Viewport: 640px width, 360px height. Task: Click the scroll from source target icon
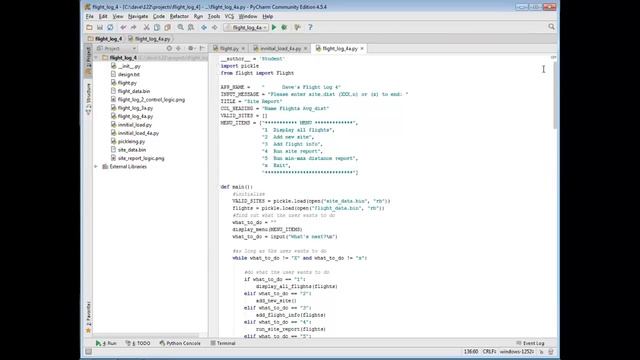[x=169, y=48]
